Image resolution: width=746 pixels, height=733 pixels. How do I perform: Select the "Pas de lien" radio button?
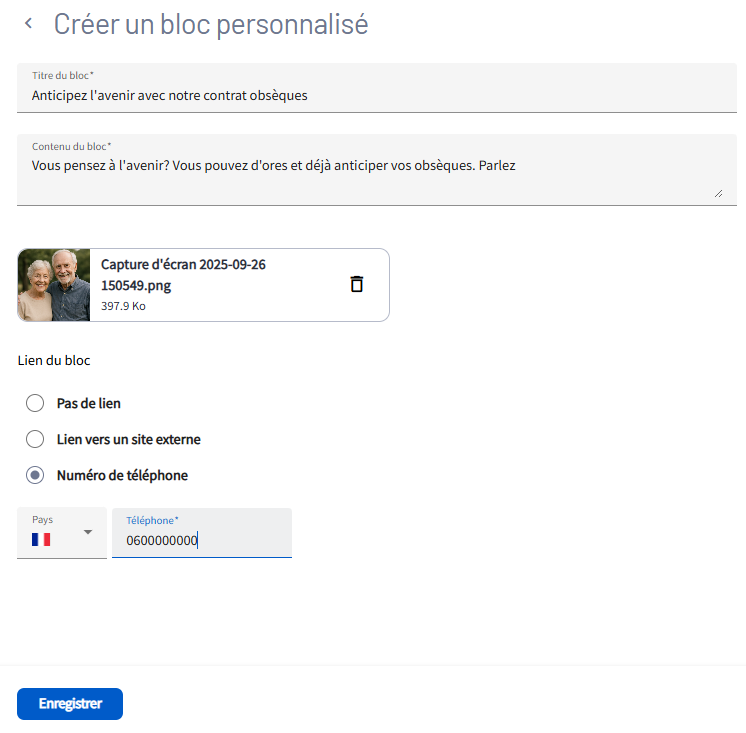click(x=35, y=403)
